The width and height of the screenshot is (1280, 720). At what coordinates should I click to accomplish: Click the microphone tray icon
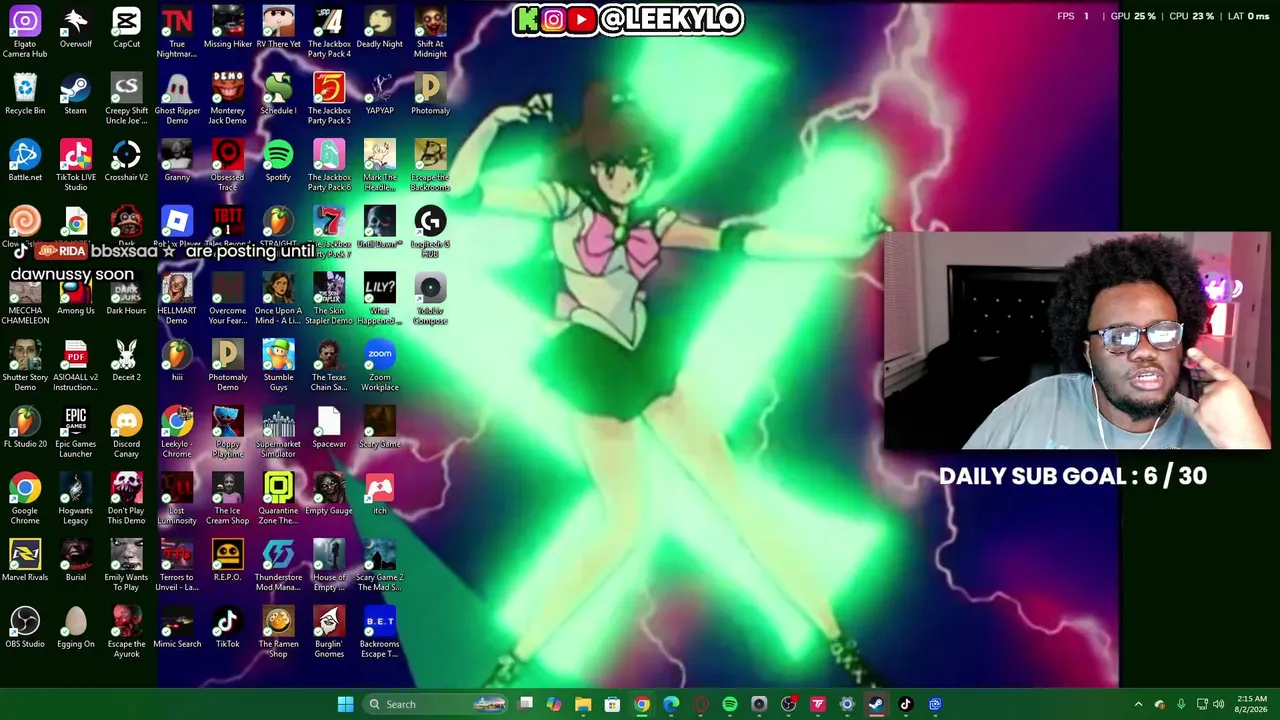1181,704
